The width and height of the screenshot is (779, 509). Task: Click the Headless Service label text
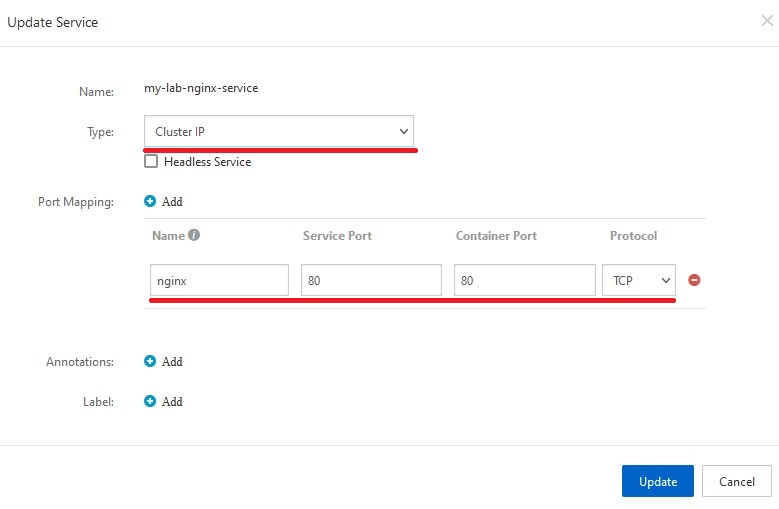point(207,161)
